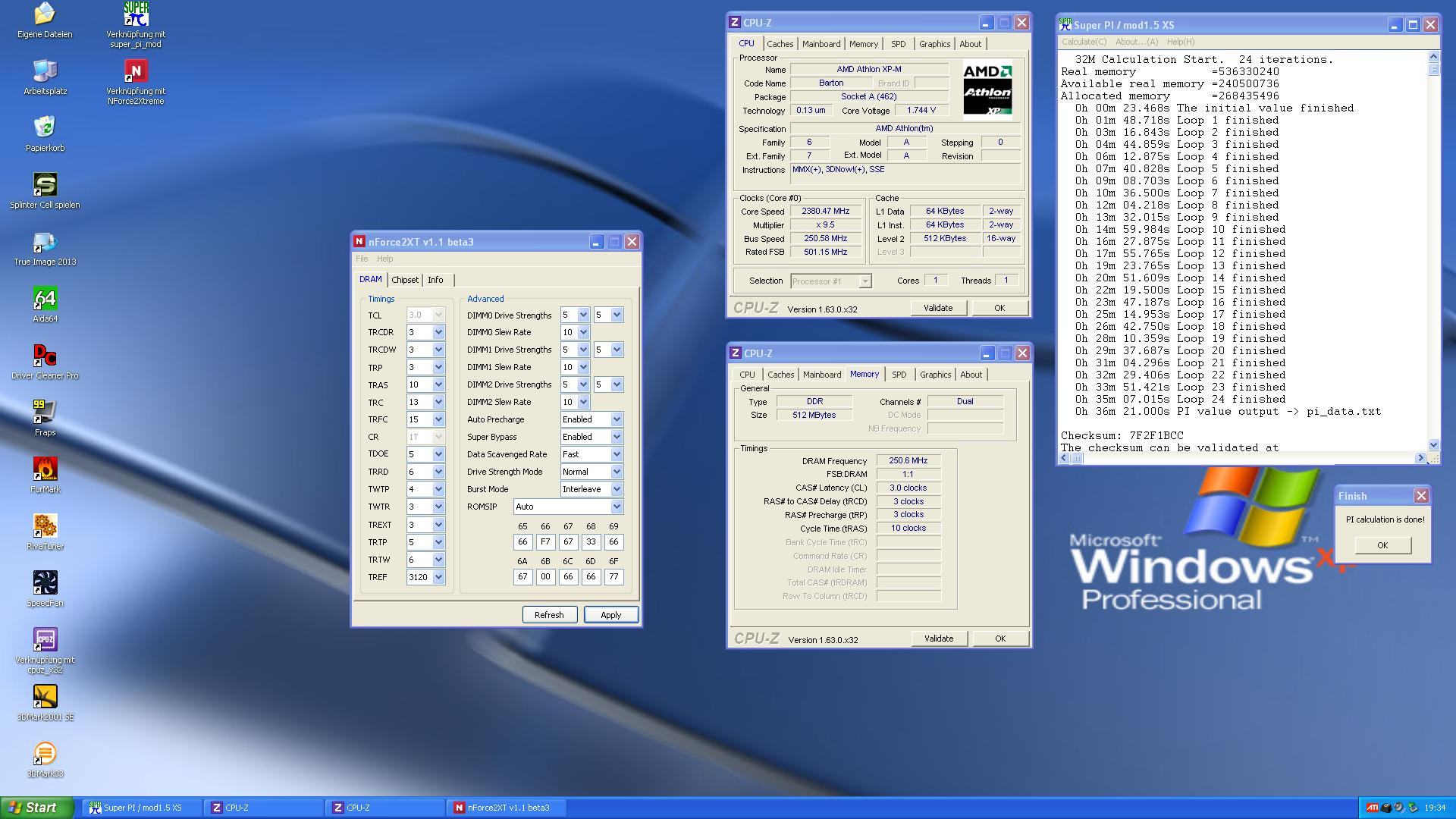Screen dimensions: 1456x819
Task: Expand the Auto Precharge dropdown
Action: [x=617, y=419]
